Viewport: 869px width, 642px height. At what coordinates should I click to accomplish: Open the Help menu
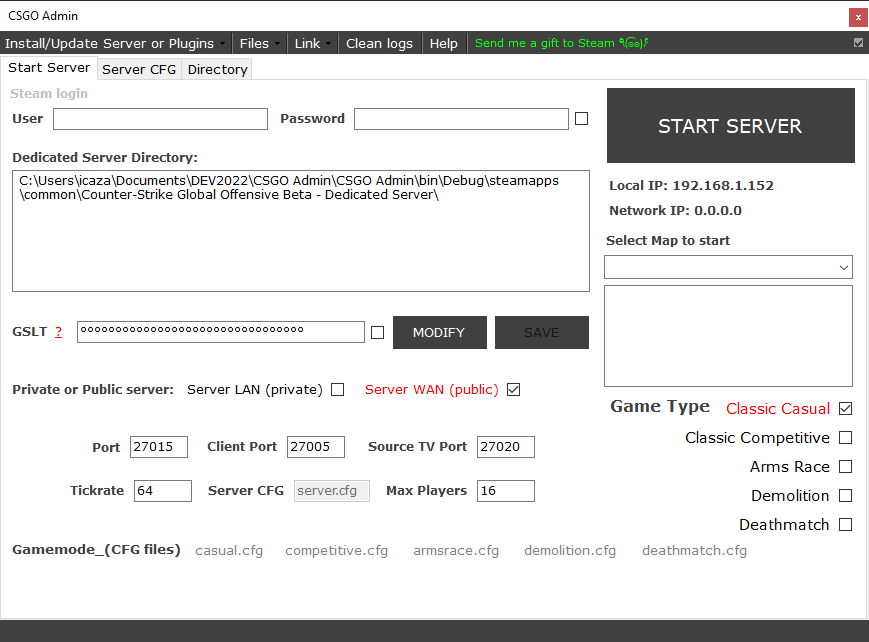pos(443,43)
